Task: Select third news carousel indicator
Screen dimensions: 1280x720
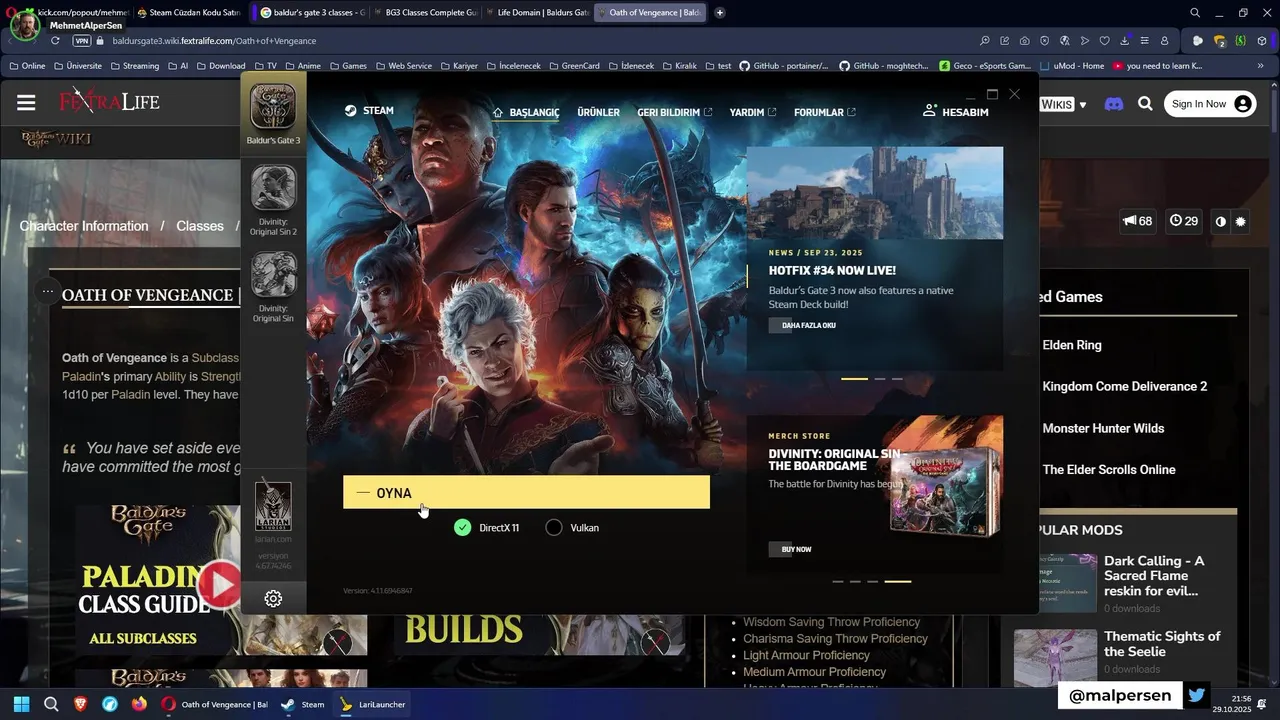Action: [897, 379]
